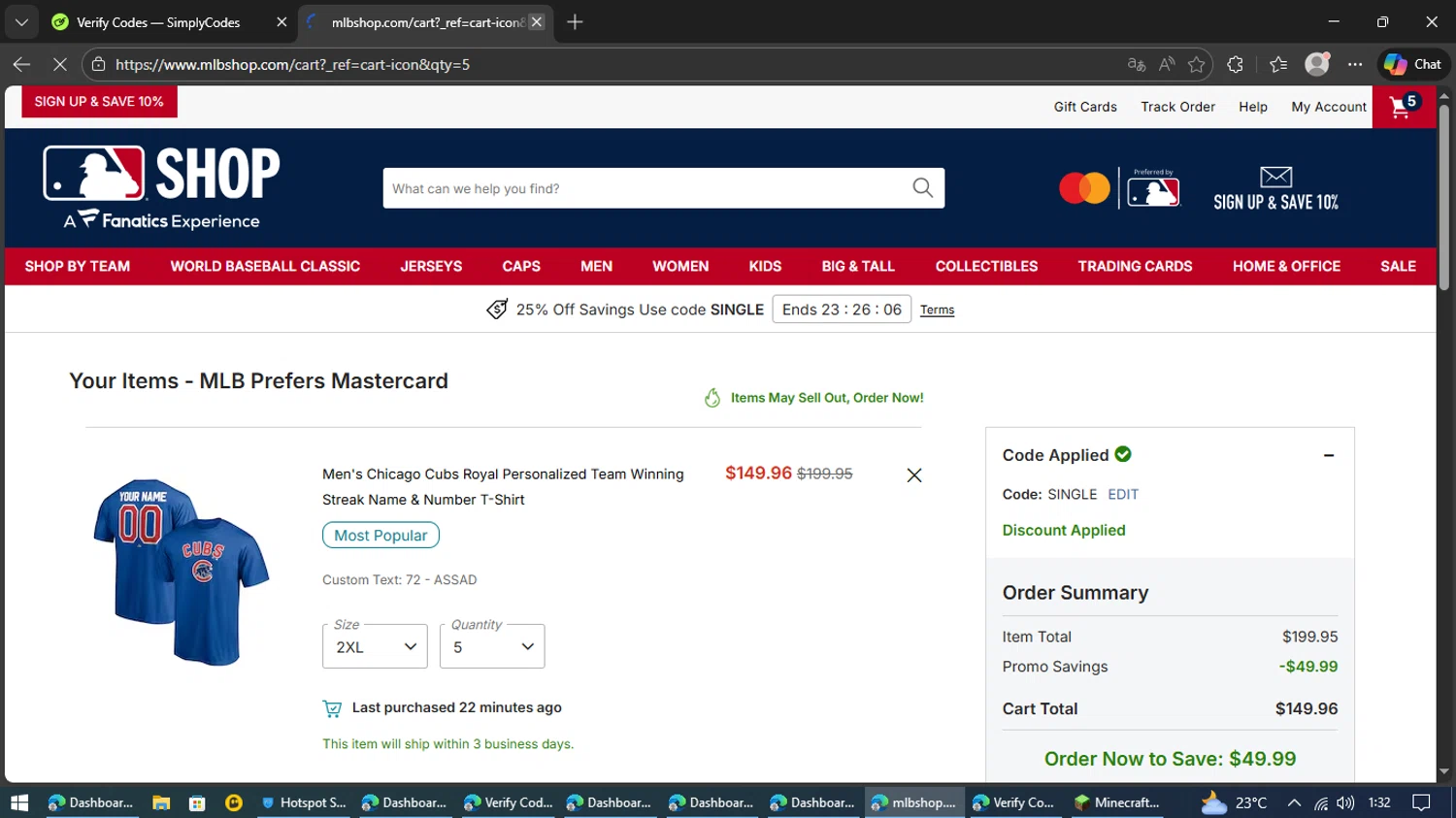Image resolution: width=1456 pixels, height=818 pixels.
Task: Open Home & Office menu
Action: [1286, 266]
